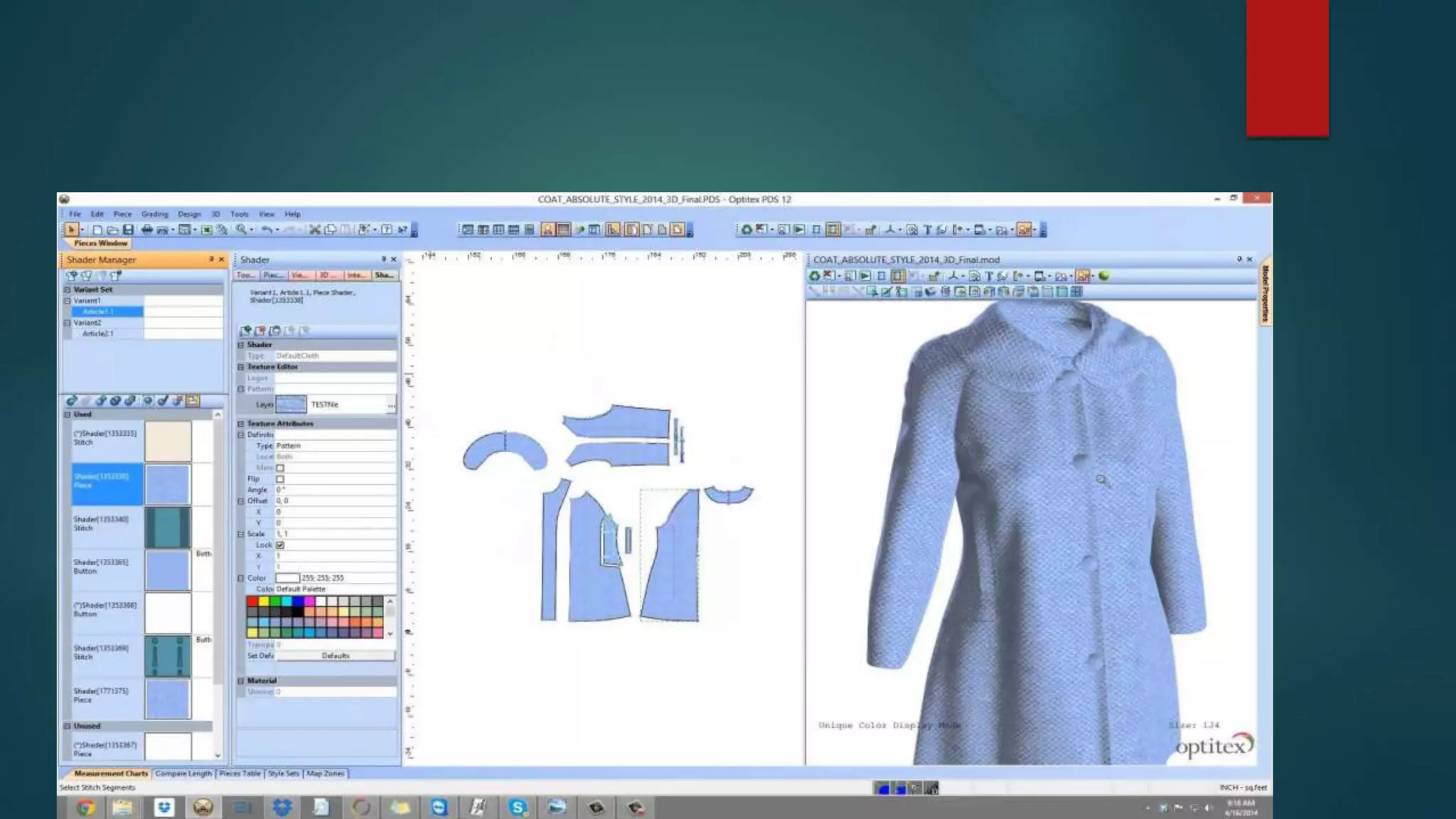The width and height of the screenshot is (1456, 819).
Task: Click the browse button next to TESTfile
Action: (x=391, y=405)
